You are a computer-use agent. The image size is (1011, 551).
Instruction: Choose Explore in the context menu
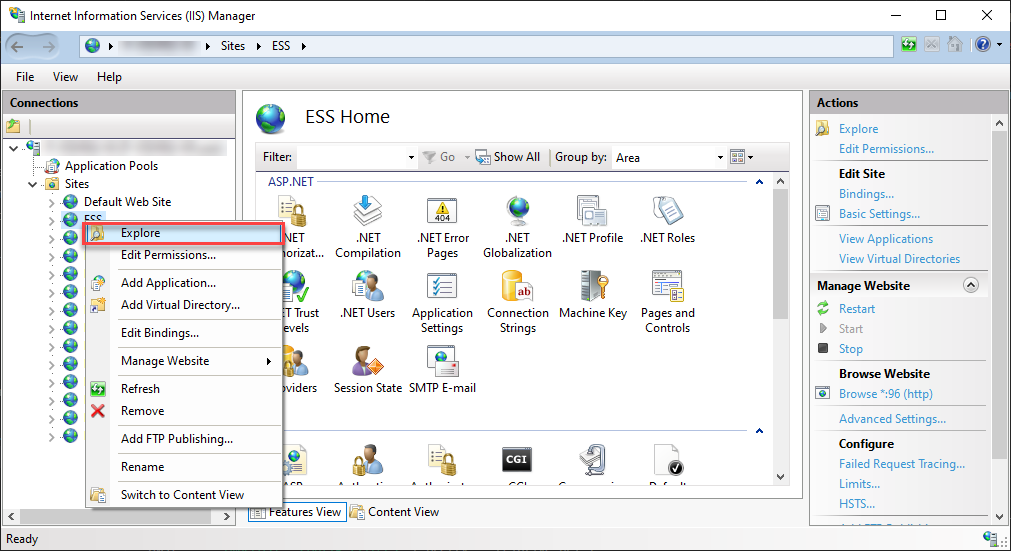pyautogui.click(x=184, y=233)
